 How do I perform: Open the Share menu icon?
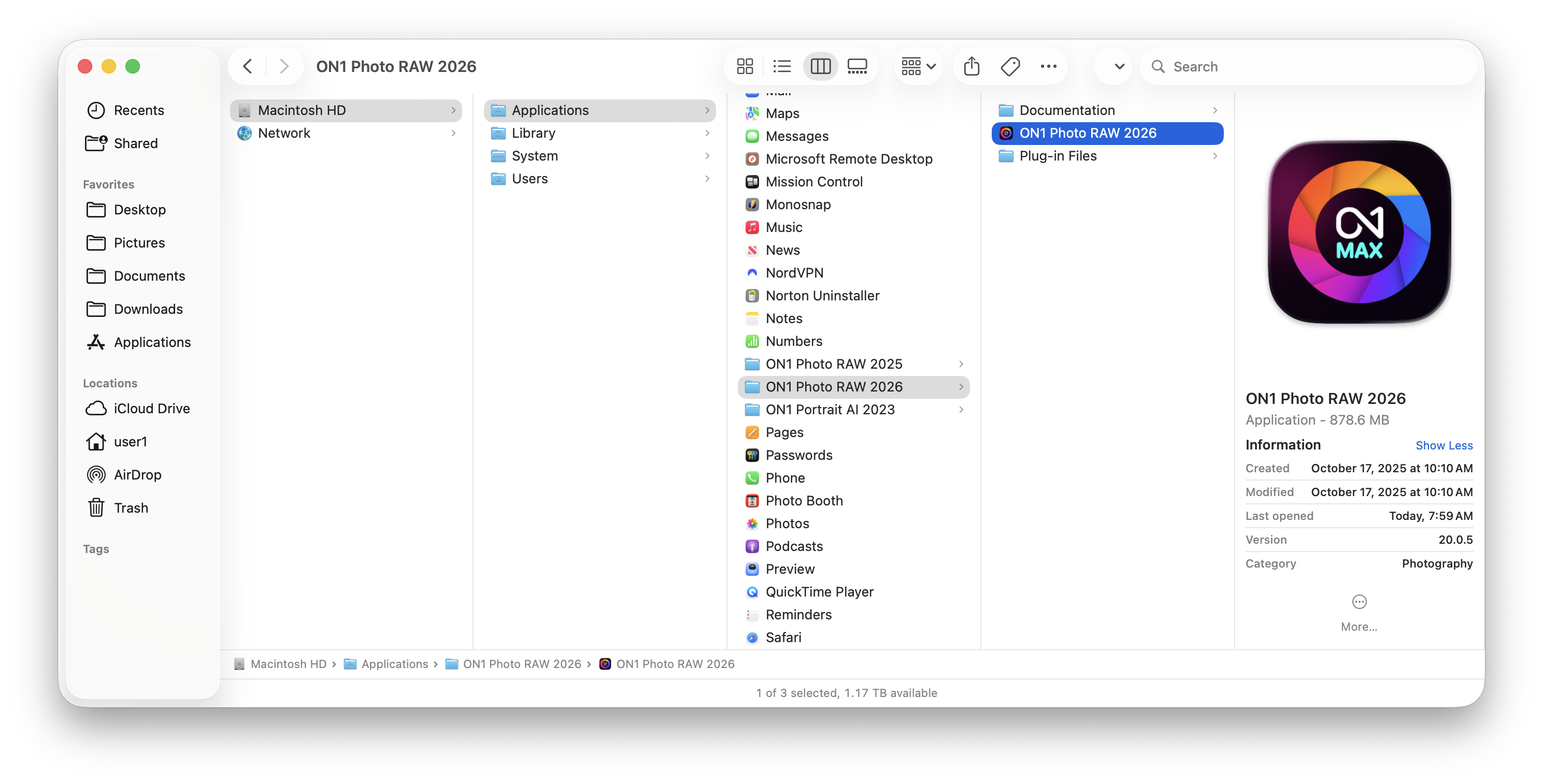coord(971,66)
